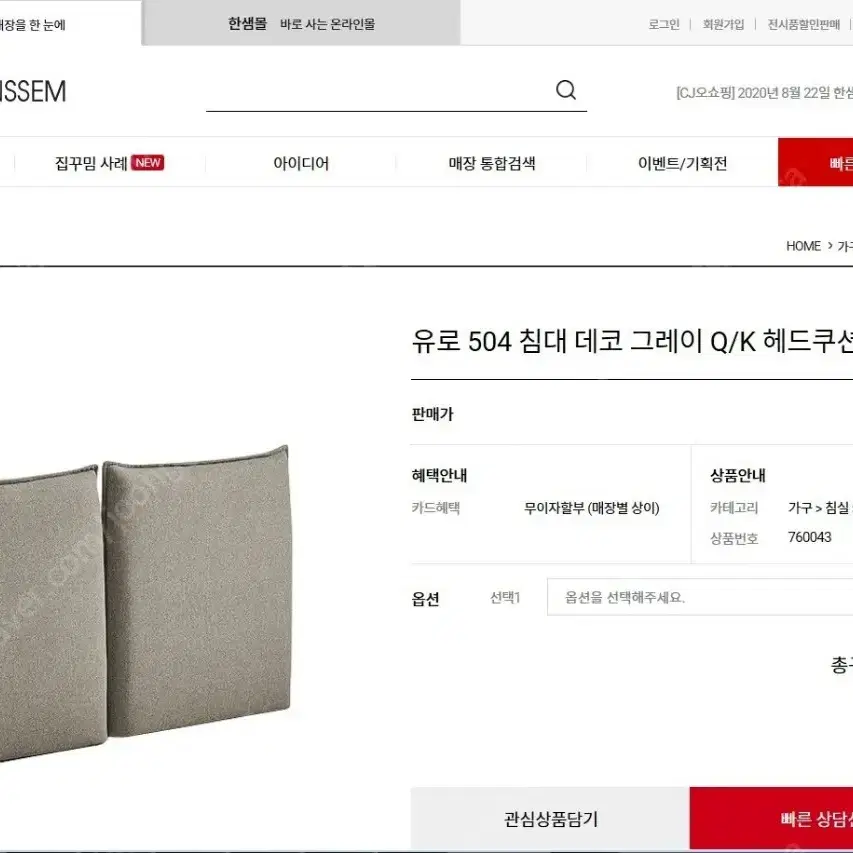Open the 이벤트/기획전 menu item

[682, 163]
